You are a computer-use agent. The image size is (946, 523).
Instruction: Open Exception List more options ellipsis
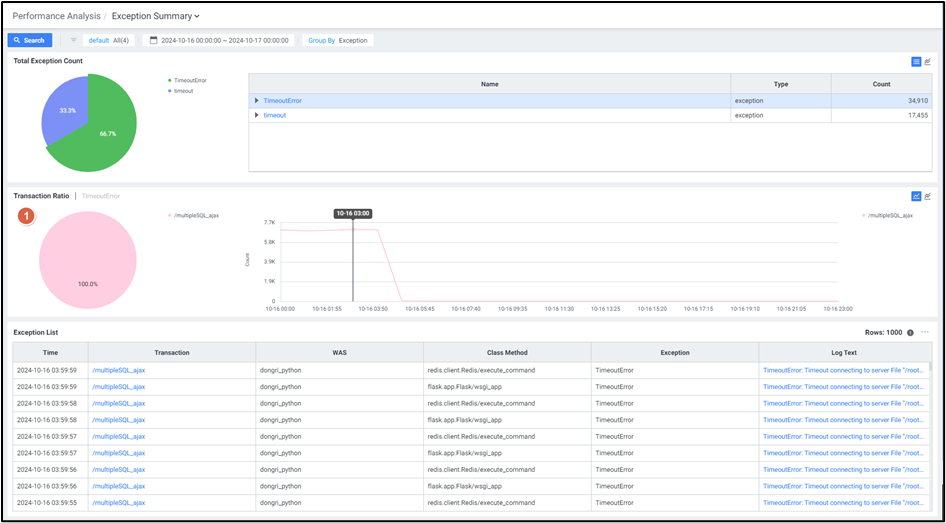coord(925,332)
